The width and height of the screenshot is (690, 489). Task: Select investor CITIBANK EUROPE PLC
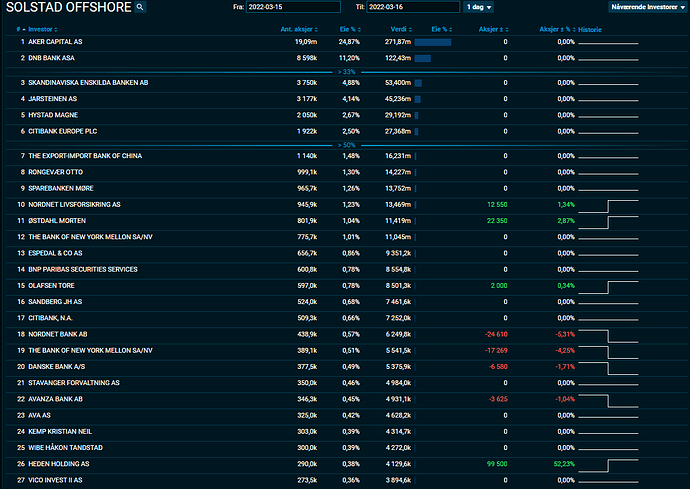coord(62,132)
